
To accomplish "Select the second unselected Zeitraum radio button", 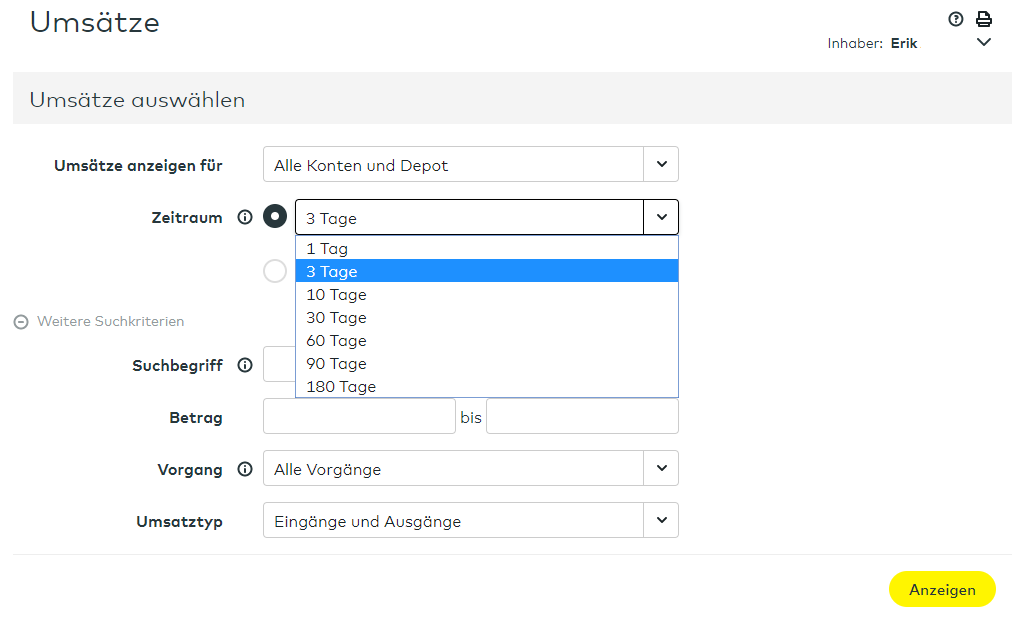I will (275, 271).
